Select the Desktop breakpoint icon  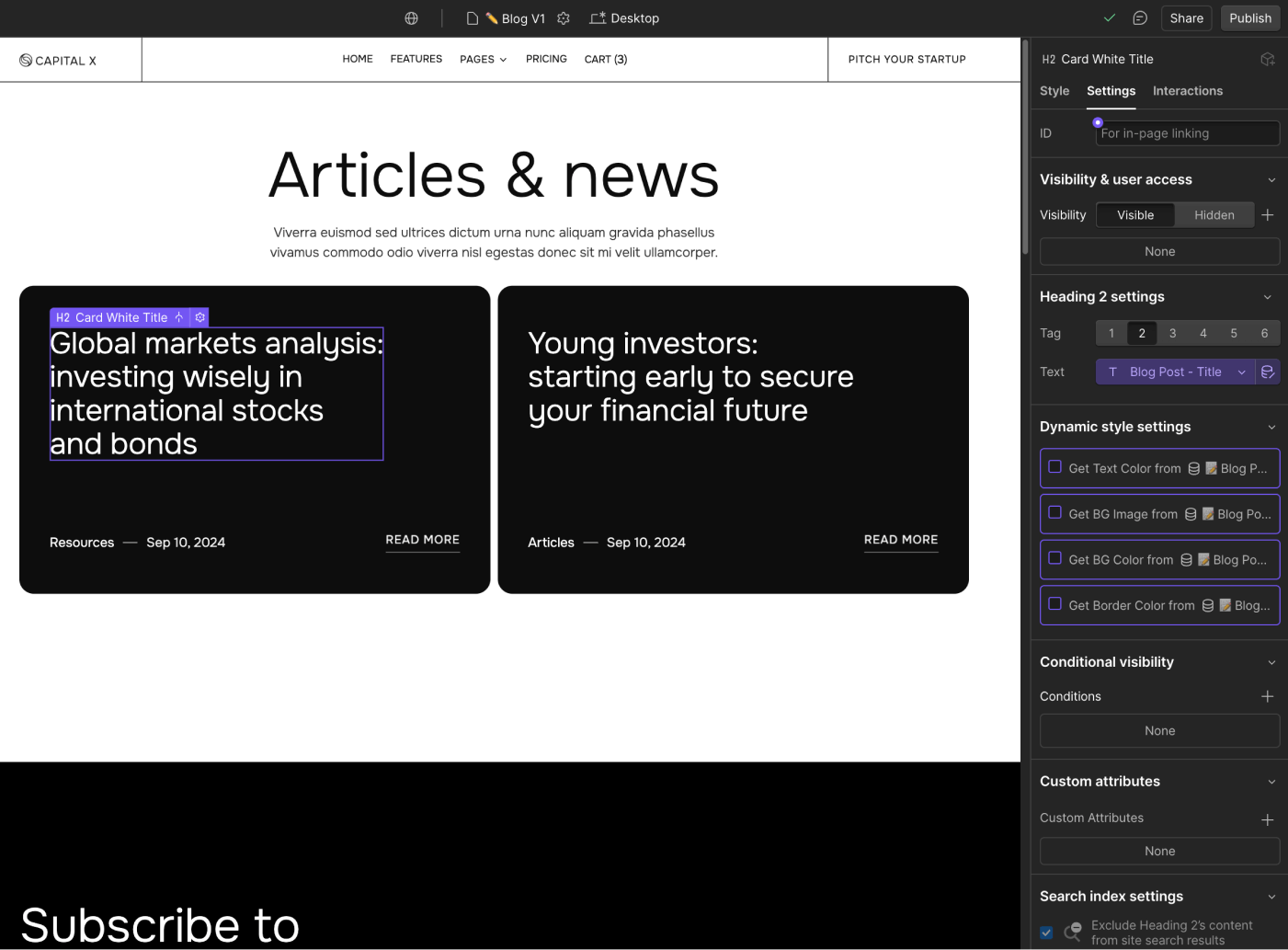[x=598, y=17]
